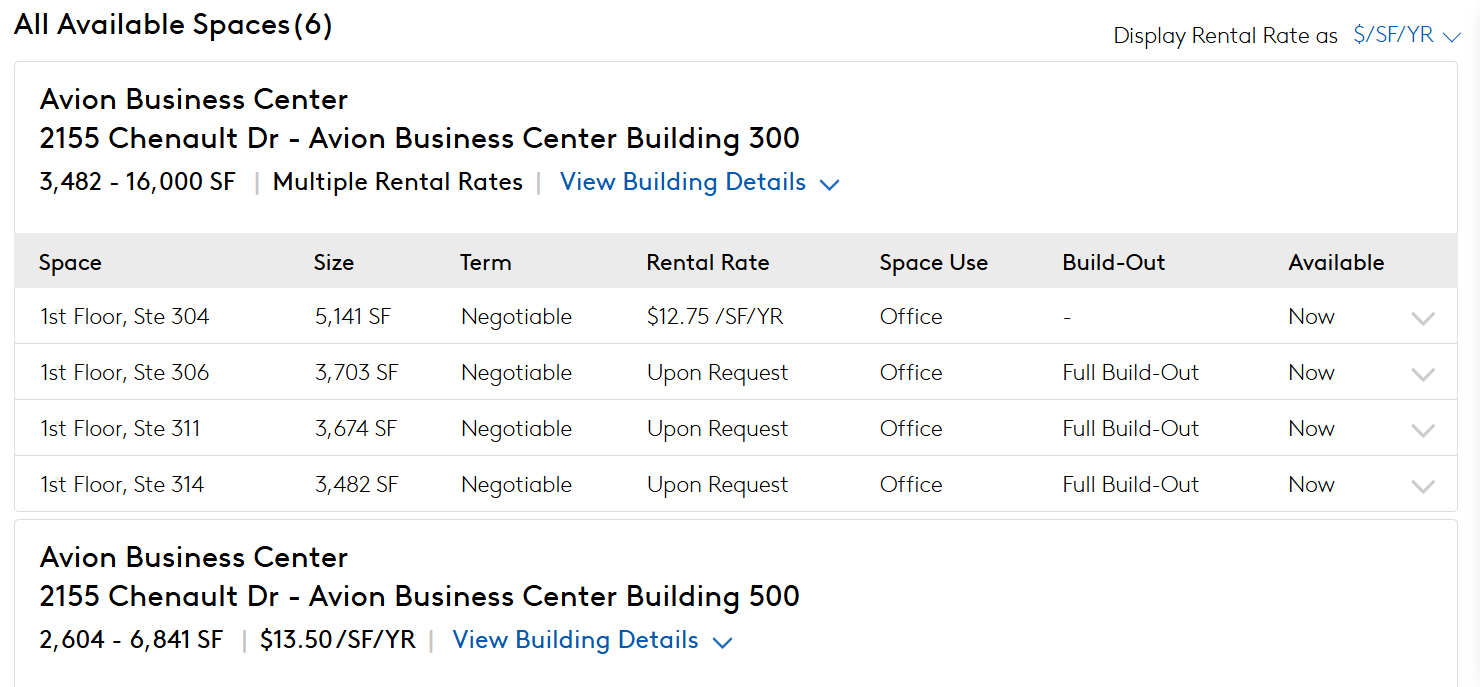Expand the Ste 304 row chevron
Image resolution: width=1480 pixels, height=687 pixels.
tap(1422, 318)
